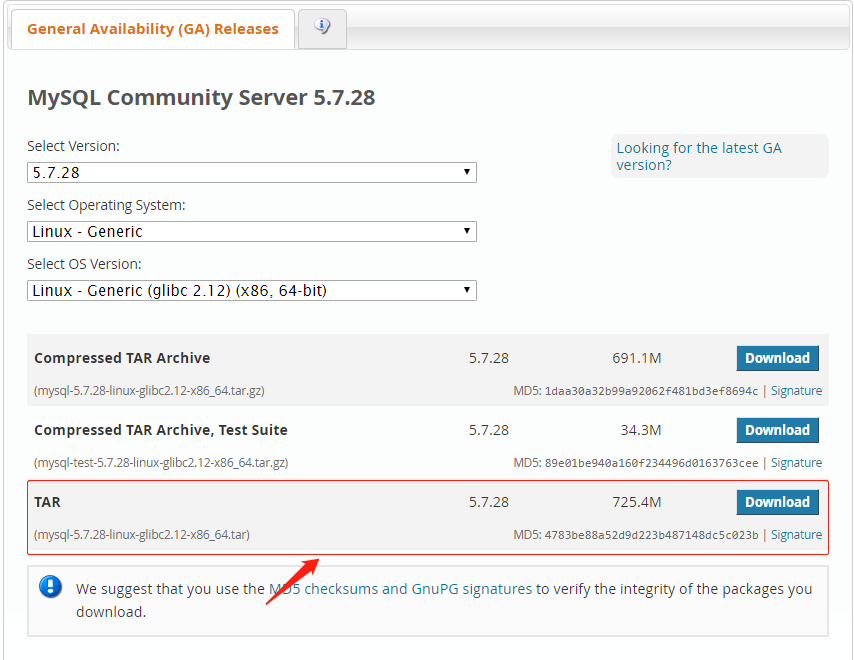Image resolution: width=854 pixels, height=660 pixels.
Task: Open the Select Operating System dropdown
Action: [x=252, y=231]
